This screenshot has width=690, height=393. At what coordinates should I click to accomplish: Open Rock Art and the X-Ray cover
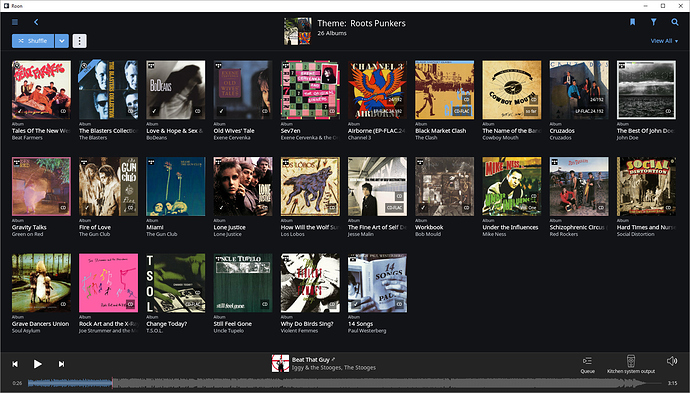pyautogui.click(x=108, y=283)
